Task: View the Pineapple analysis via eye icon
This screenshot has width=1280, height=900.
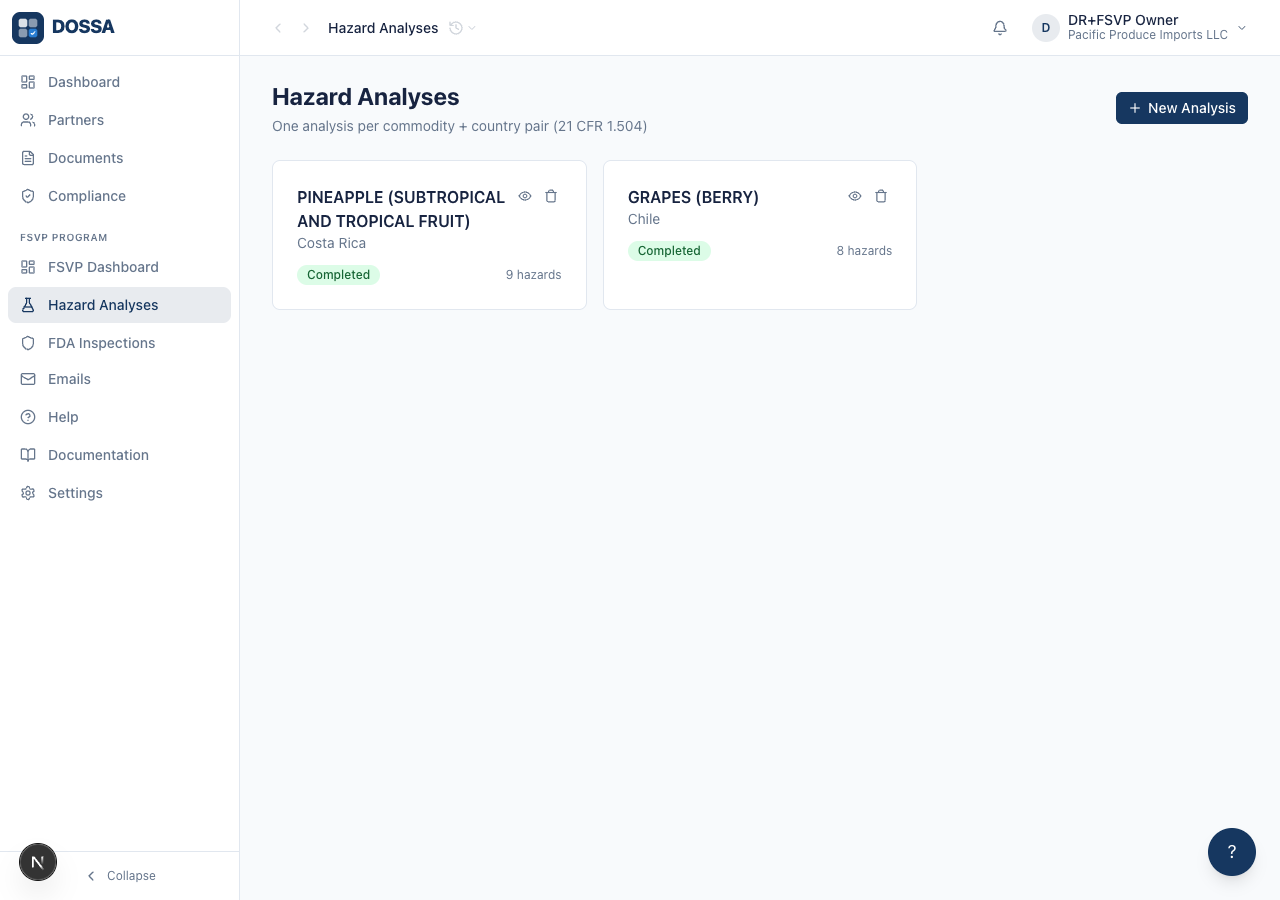Action: coord(525,196)
